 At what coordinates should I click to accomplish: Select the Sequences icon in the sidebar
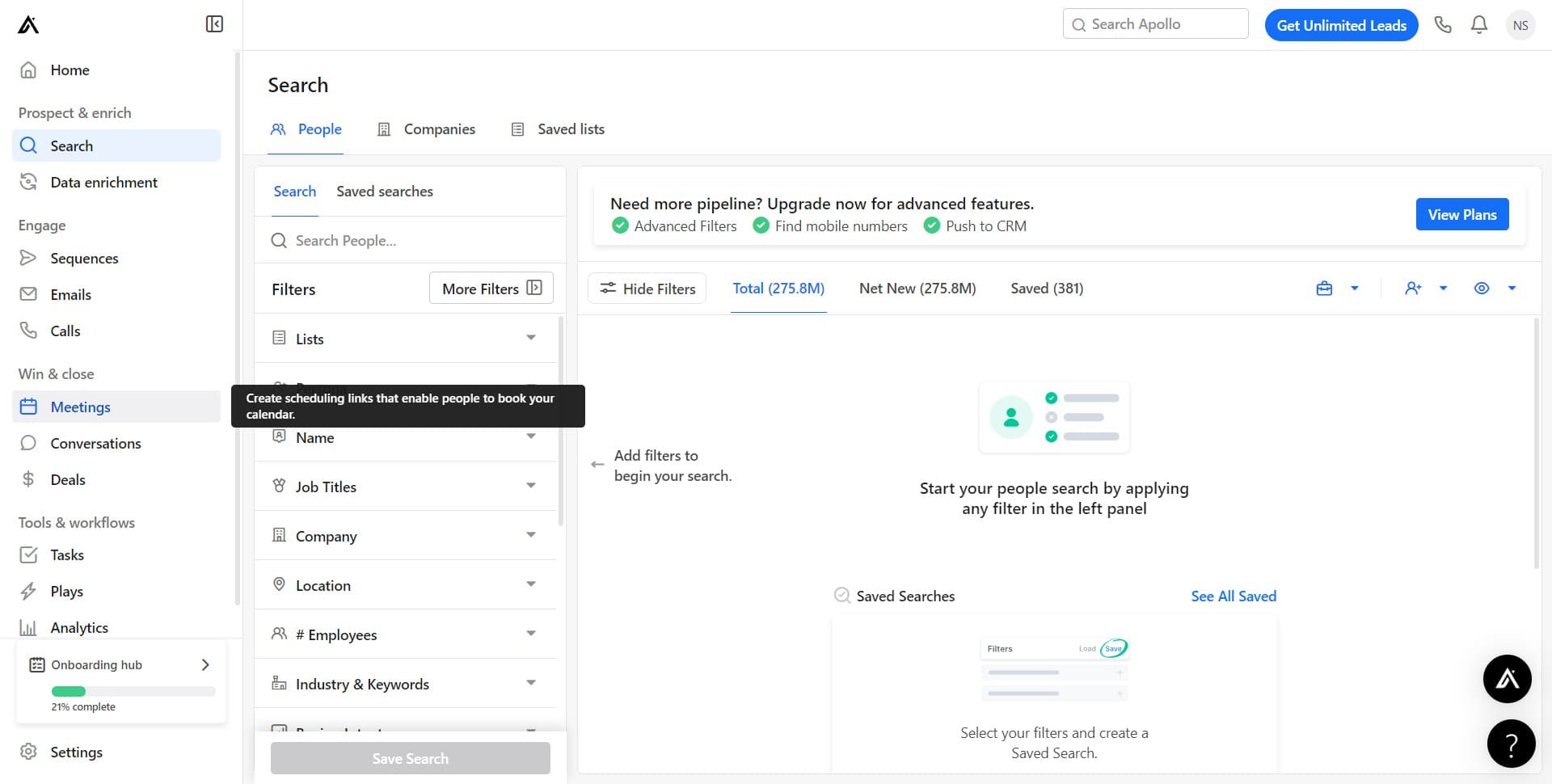[28, 258]
